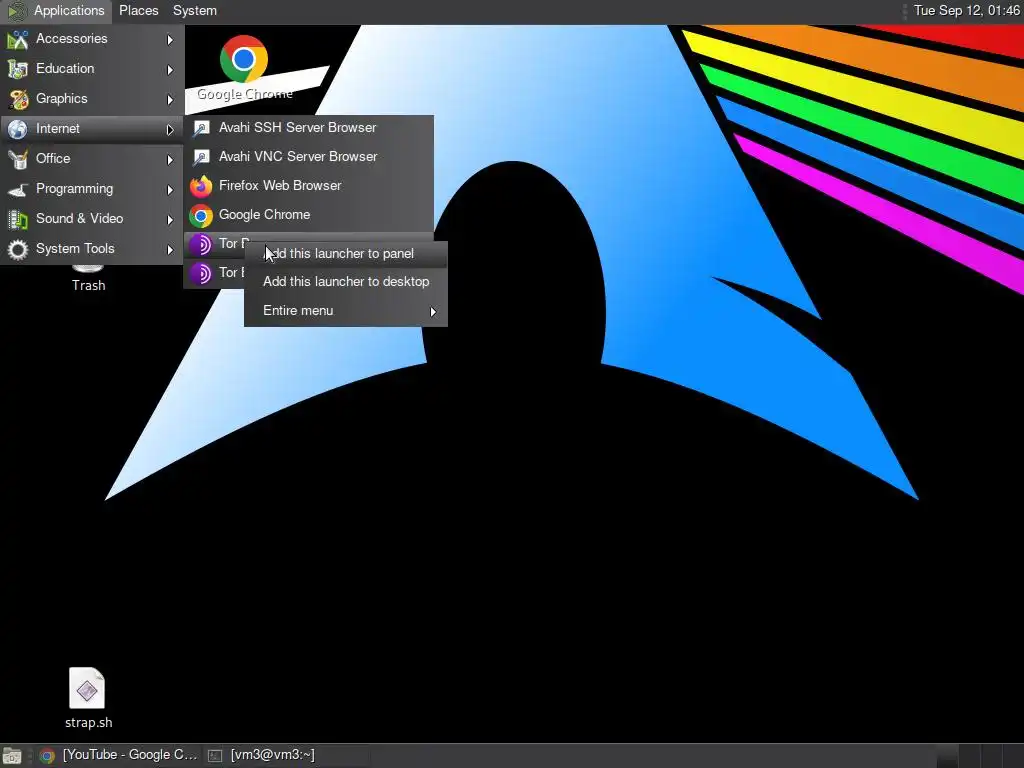The width and height of the screenshot is (1024, 768).
Task: Click the Applications menu logo icon
Action: click(x=16, y=10)
